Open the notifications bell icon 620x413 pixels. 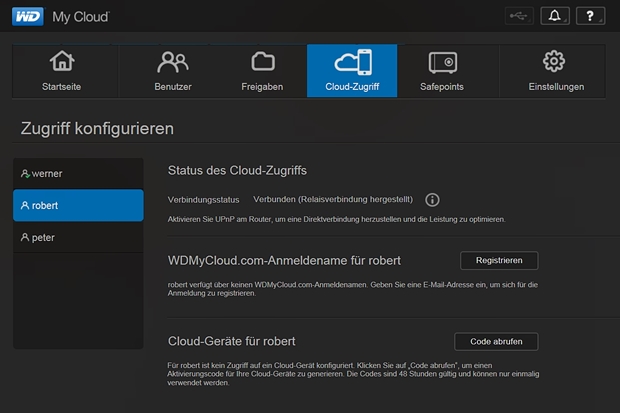coord(555,16)
